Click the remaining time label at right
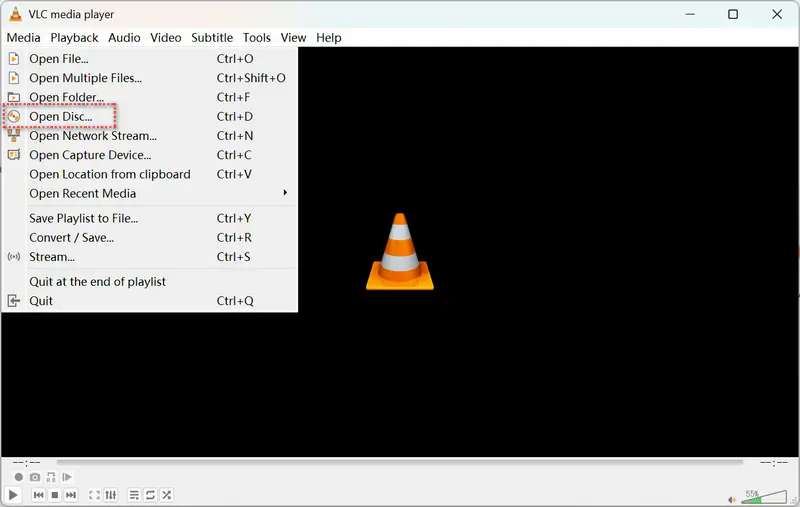The image size is (800, 507). 773,463
